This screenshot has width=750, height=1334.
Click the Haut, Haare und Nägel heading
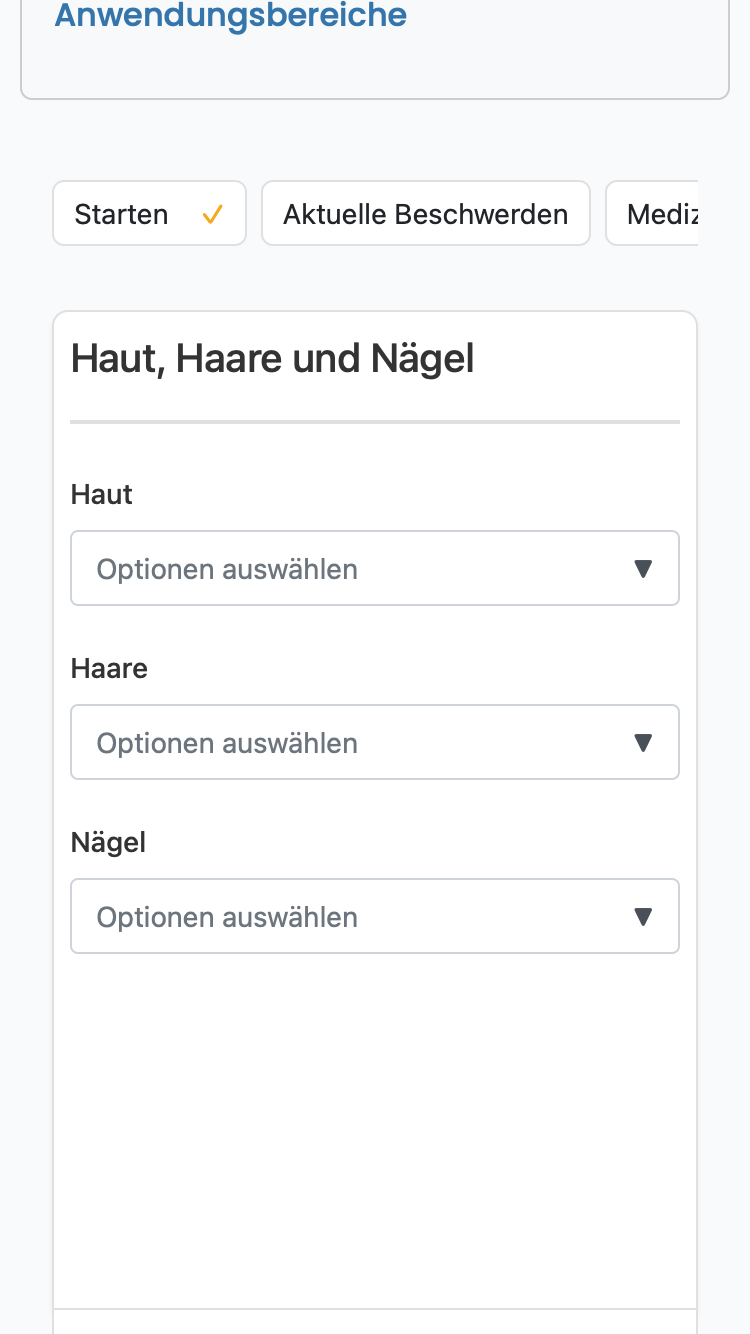pyautogui.click(x=272, y=358)
